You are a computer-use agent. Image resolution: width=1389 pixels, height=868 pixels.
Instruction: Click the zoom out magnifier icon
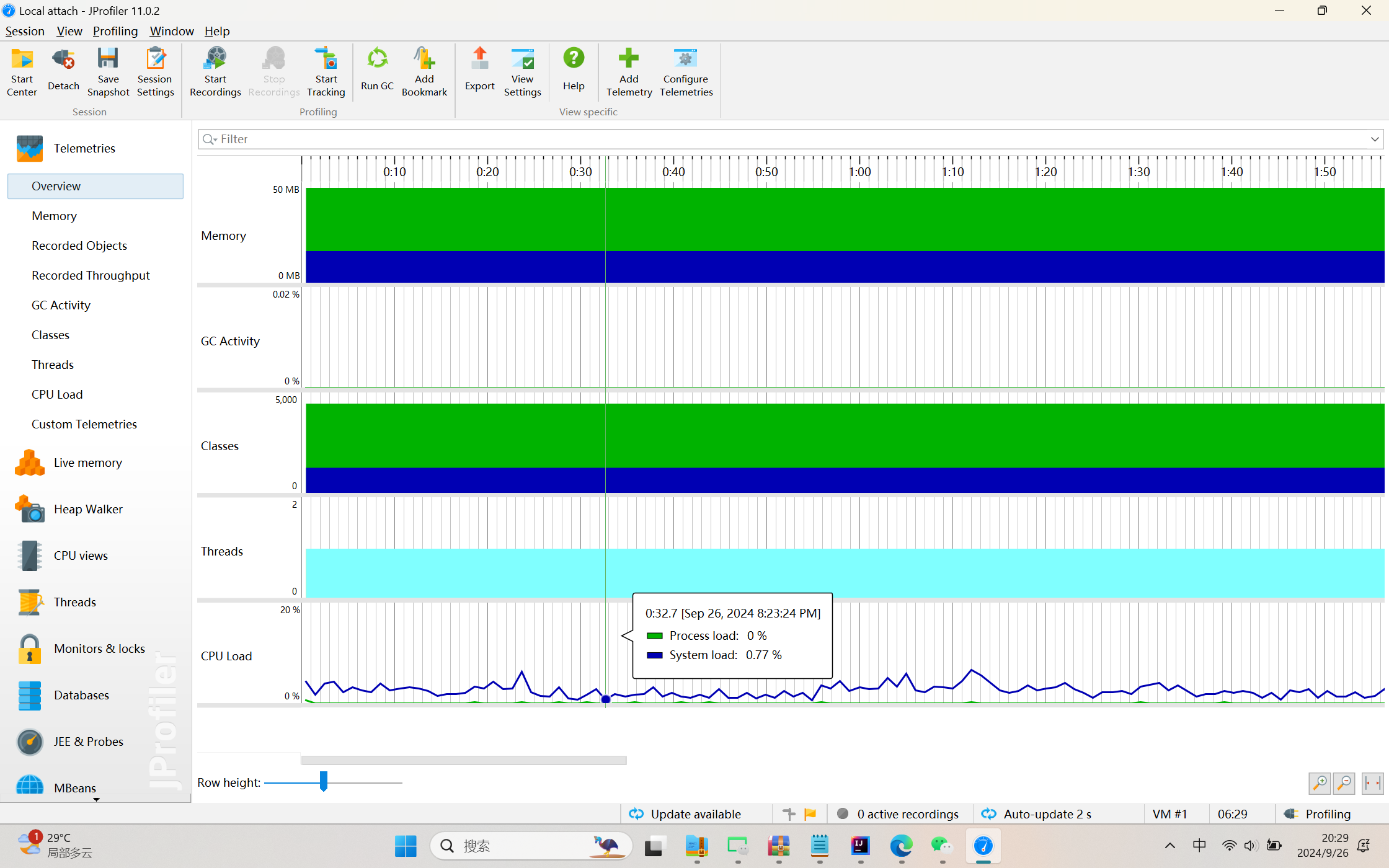[1344, 783]
